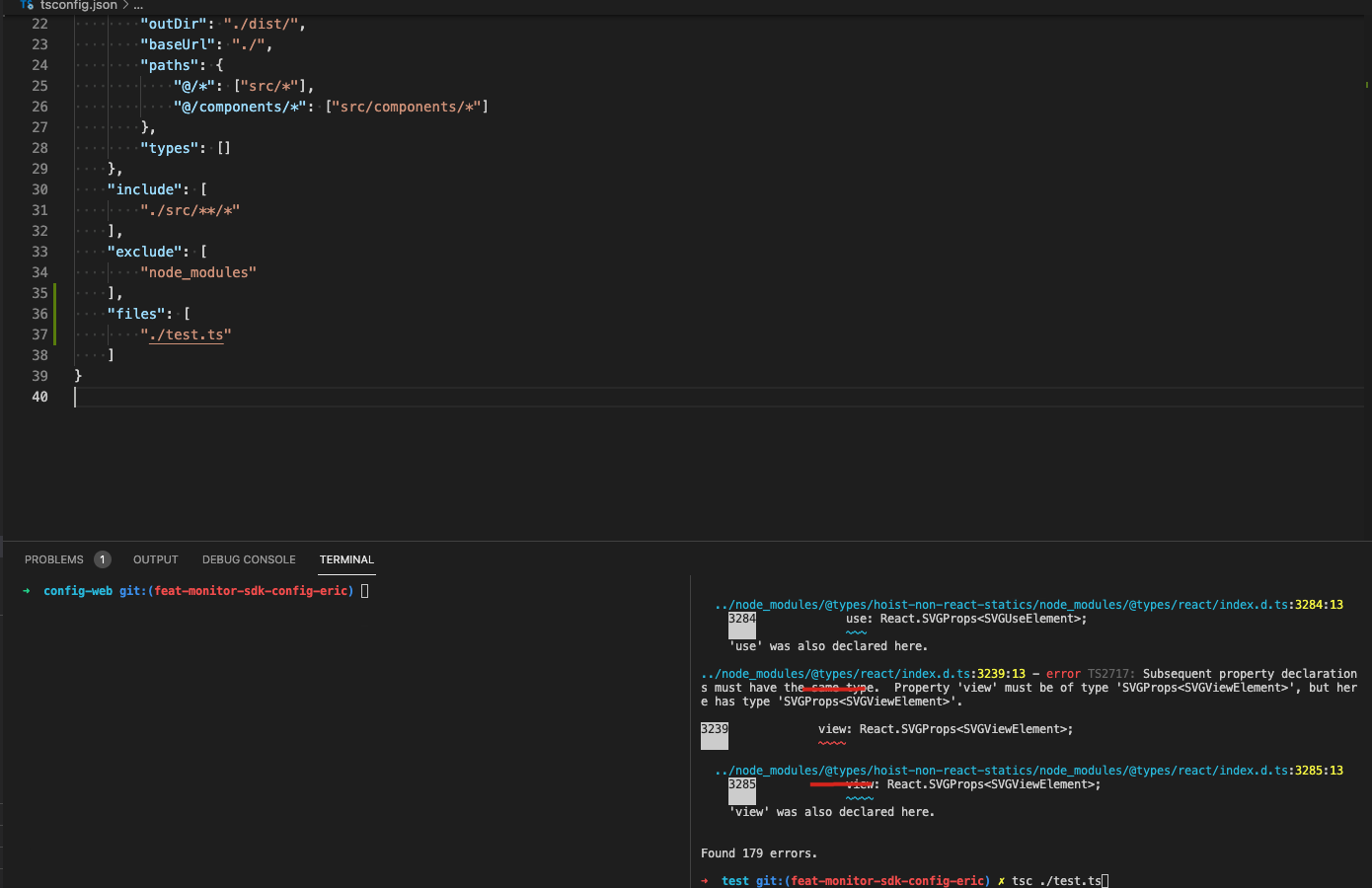Switch to the OUTPUT tab

click(155, 558)
